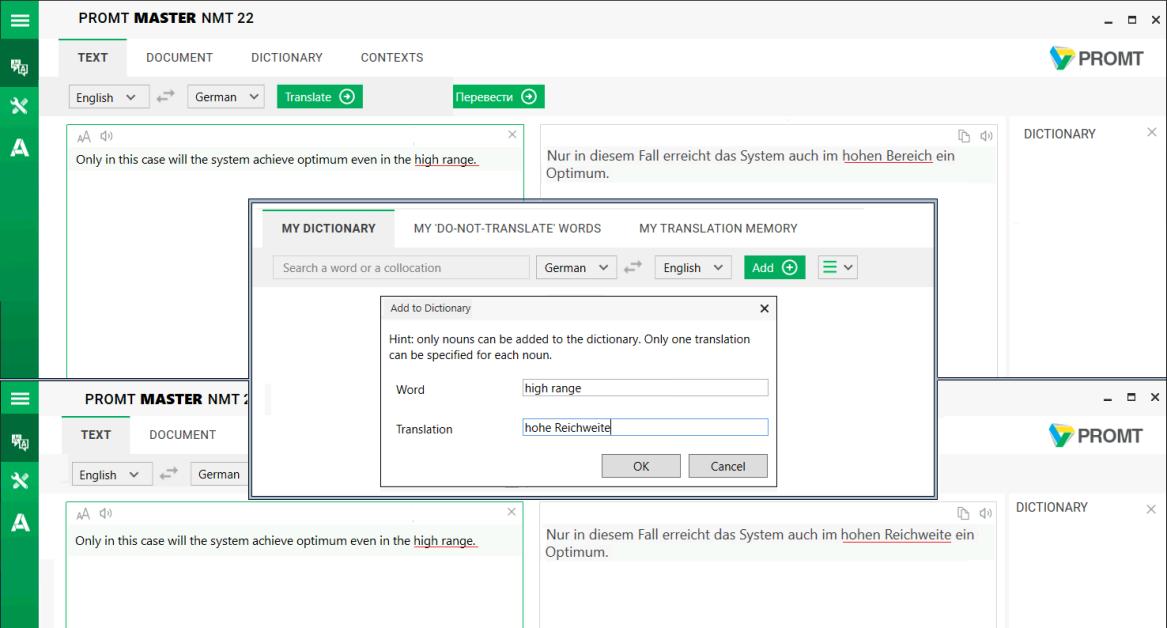Play translation audio in bottom window
The image size is (1167, 628).
[985, 513]
